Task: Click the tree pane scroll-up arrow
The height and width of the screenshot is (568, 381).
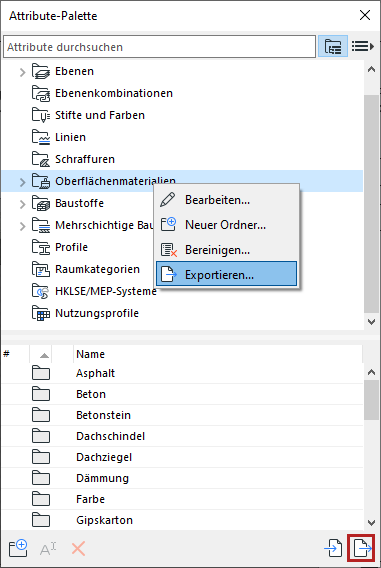Action: coord(371,70)
